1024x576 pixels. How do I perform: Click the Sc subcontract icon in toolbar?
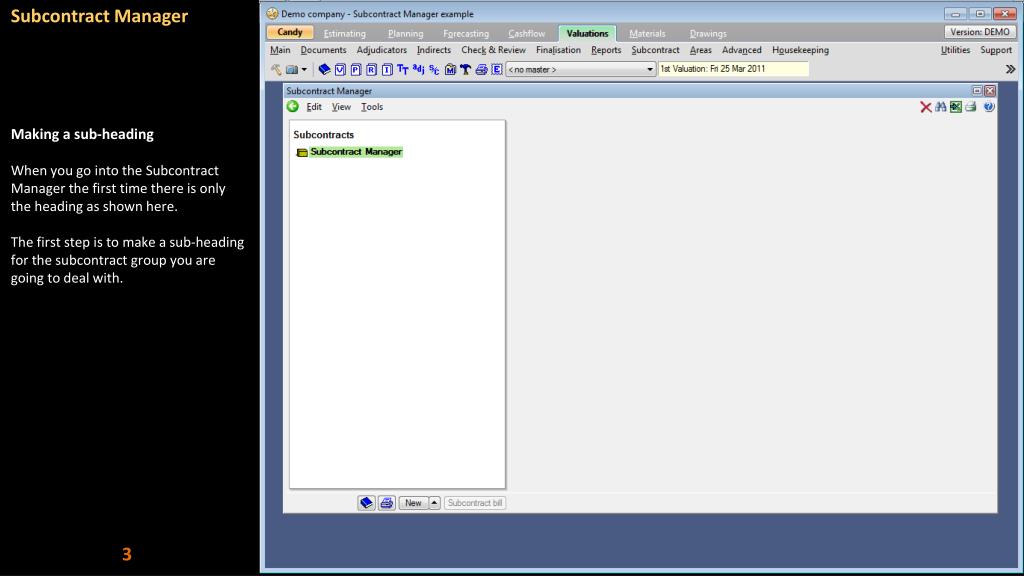click(434, 69)
